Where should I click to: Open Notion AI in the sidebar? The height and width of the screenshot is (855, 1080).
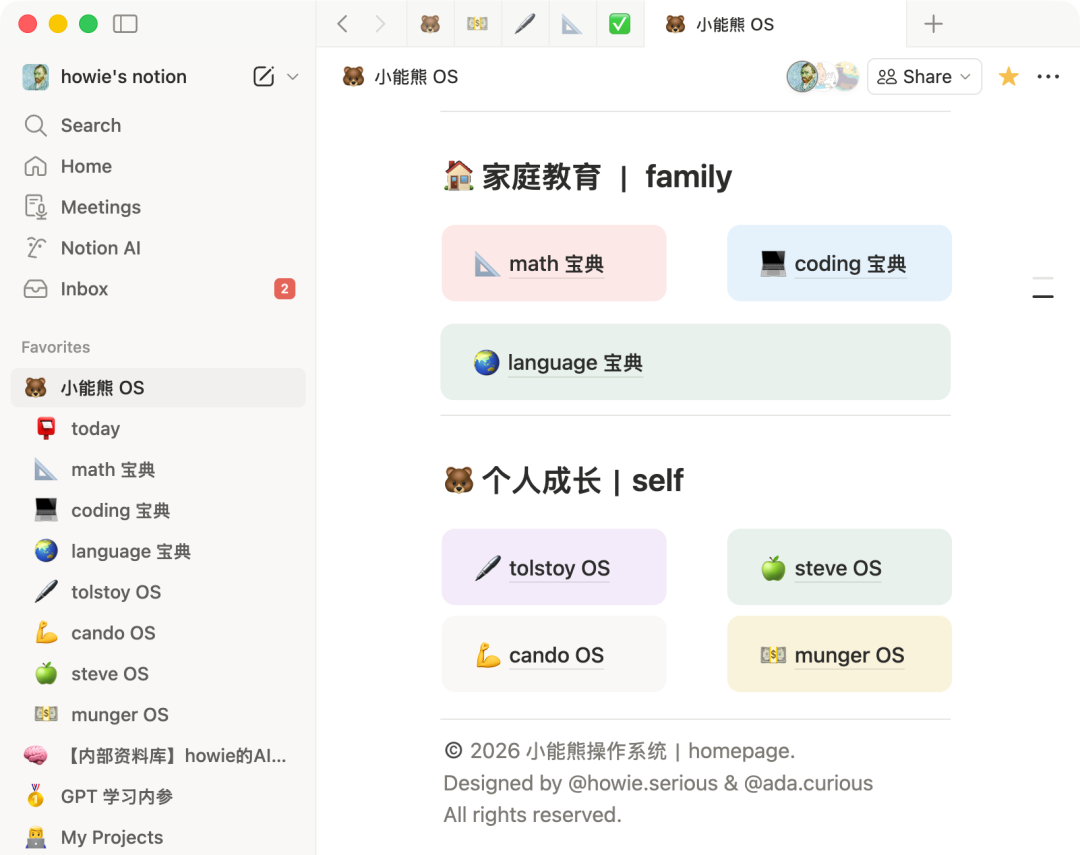coord(158,248)
